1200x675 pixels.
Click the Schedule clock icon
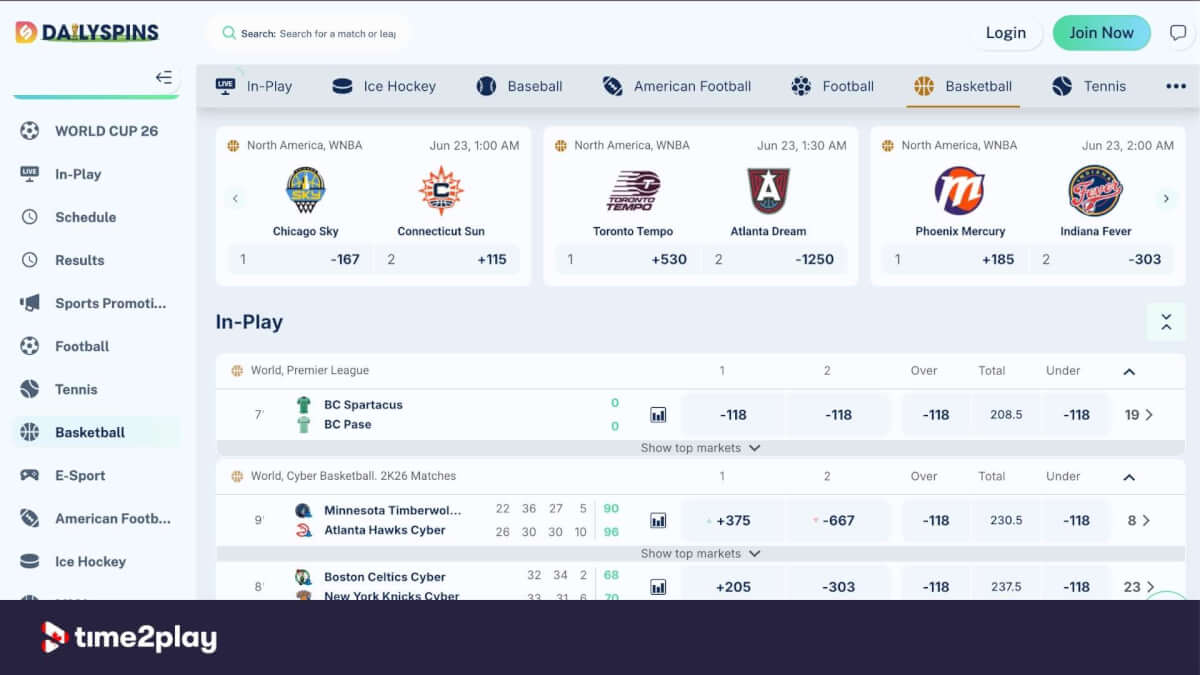(x=30, y=217)
